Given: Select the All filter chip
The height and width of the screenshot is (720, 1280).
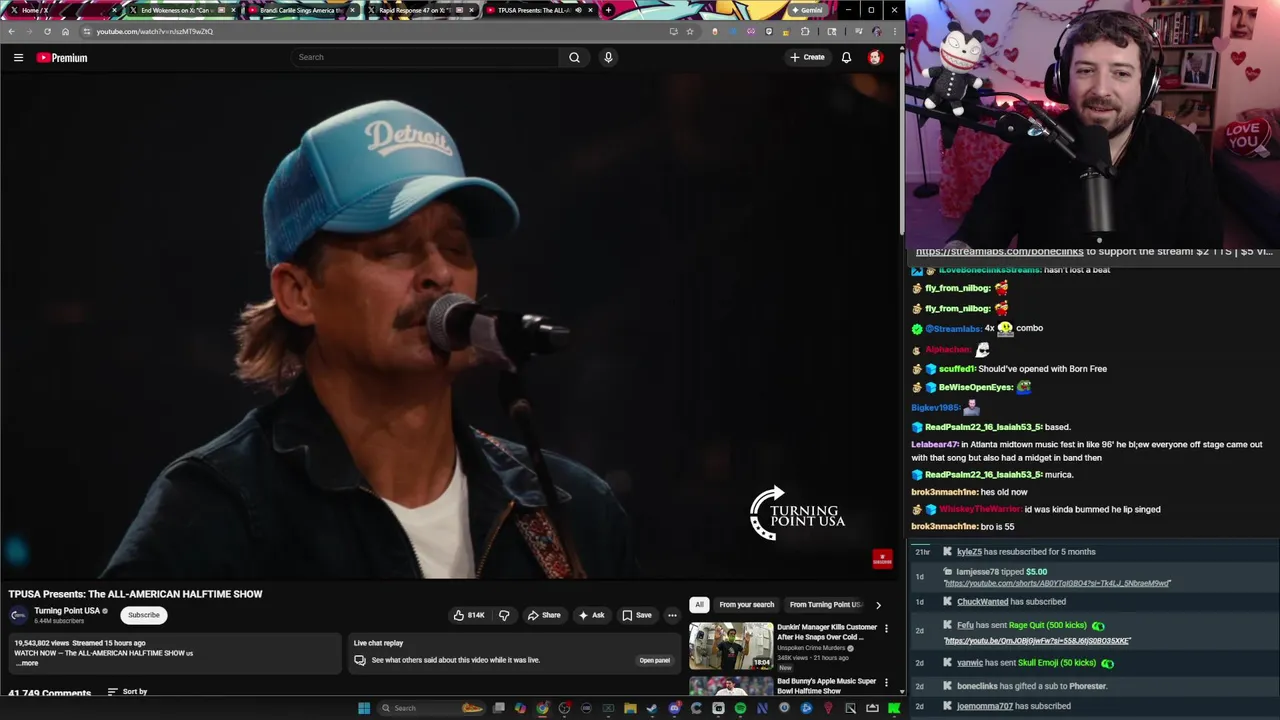Looking at the screenshot, I should point(699,604).
